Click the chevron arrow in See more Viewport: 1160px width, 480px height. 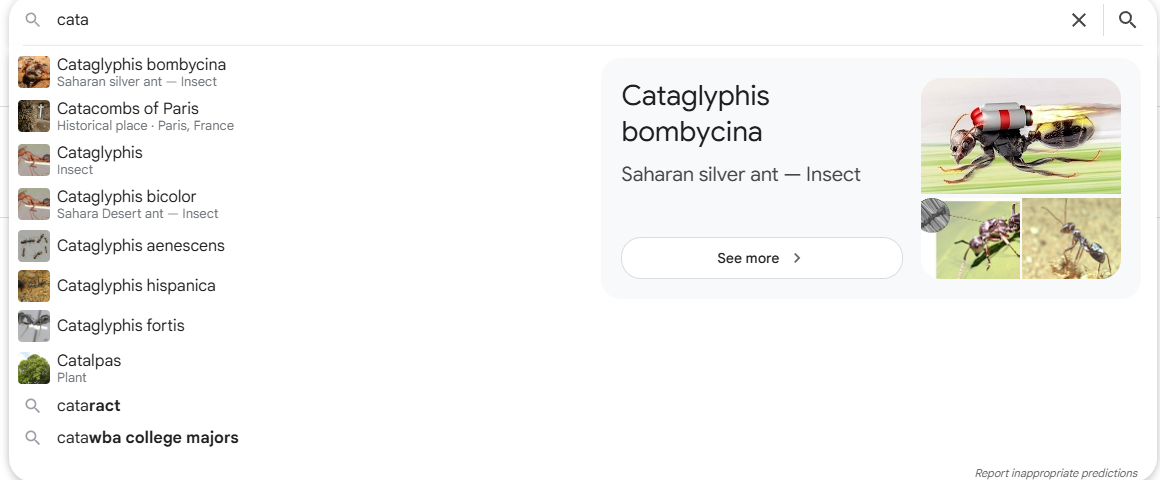pyautogui.click(x=797, y=258)
